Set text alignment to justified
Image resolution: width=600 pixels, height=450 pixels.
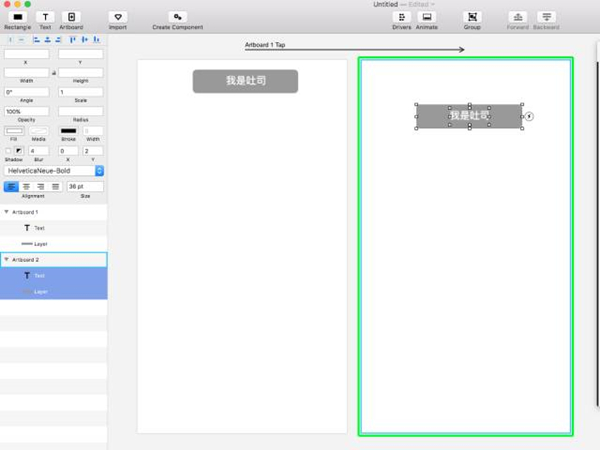55,186
